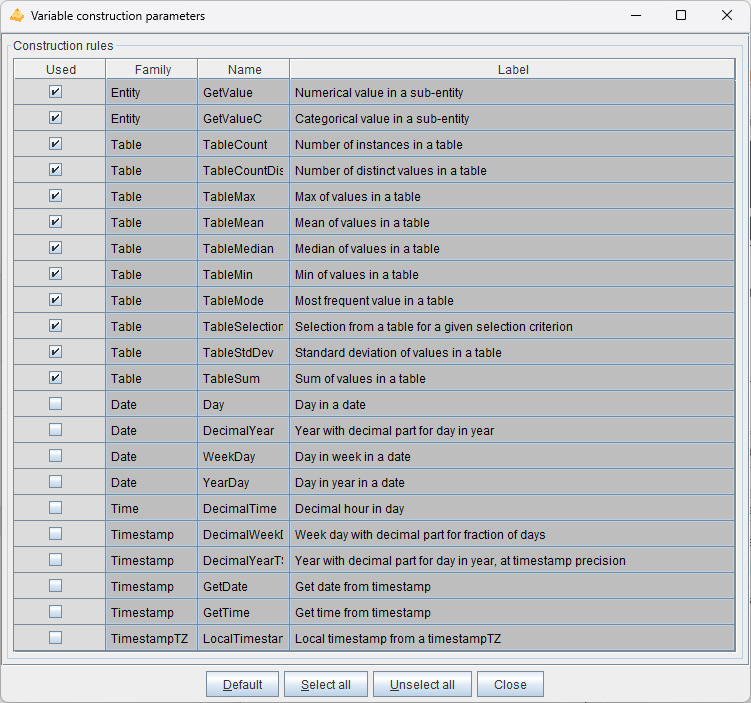
Task: Click the TableMax name cell
Action: coord(243,196)
